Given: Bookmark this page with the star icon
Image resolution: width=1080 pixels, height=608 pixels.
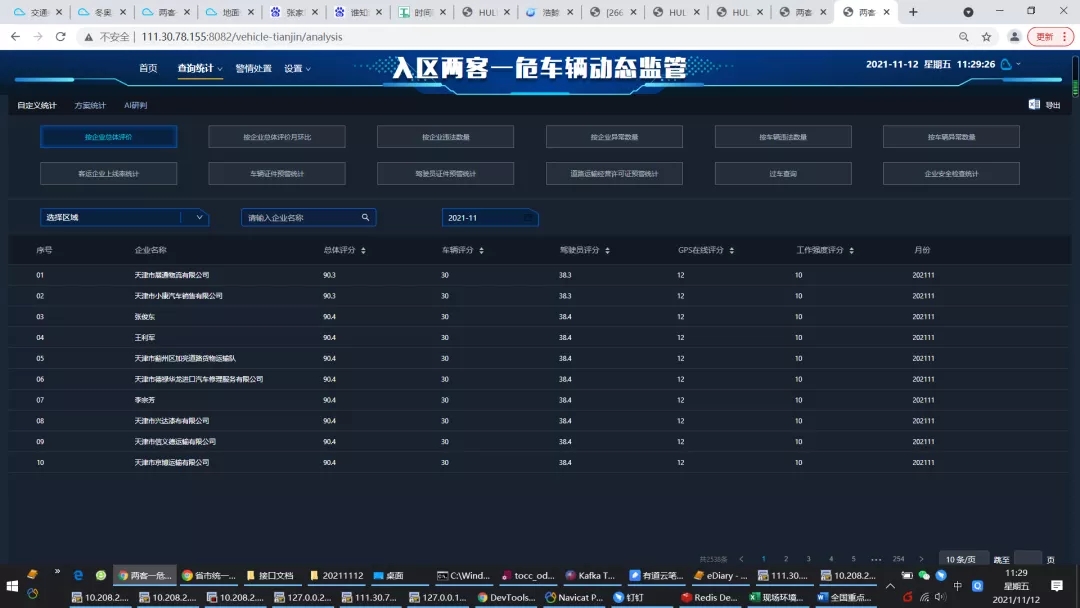Looking at the screenshot, I should pos(986,37).
